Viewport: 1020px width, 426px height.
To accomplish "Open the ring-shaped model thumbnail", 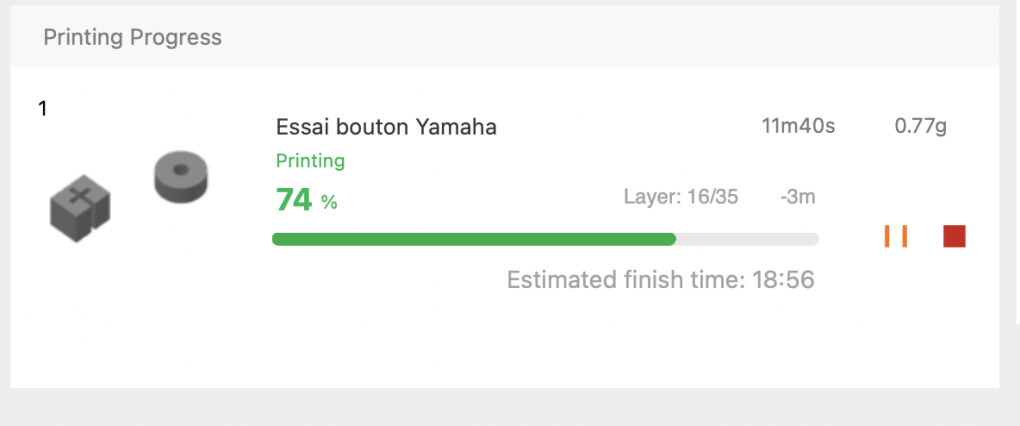I will (x=181, y=177).
